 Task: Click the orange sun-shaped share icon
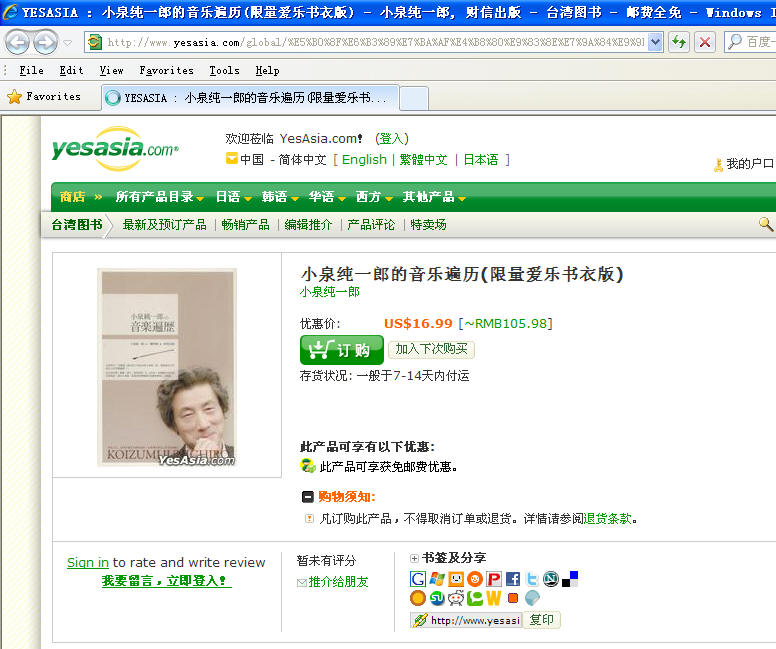coord(418,598)
